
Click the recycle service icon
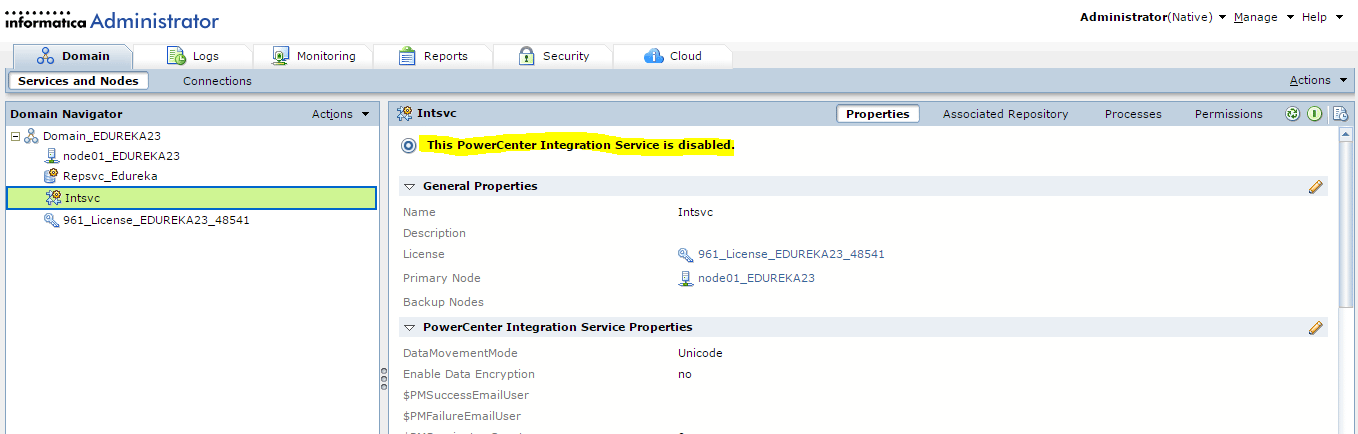pos(1292,114)
